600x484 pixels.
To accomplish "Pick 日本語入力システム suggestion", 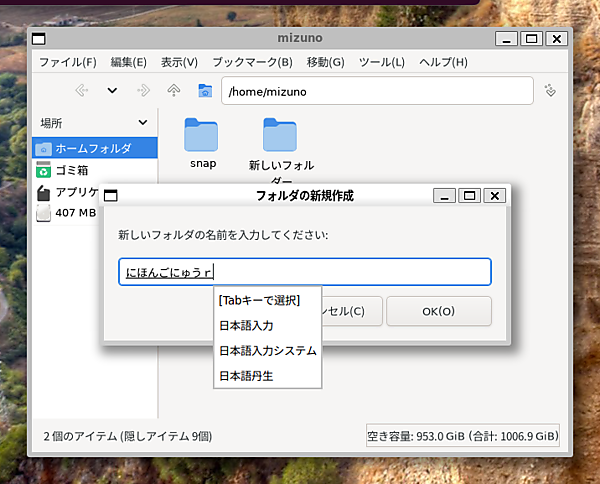I will (x=267, y=351).
